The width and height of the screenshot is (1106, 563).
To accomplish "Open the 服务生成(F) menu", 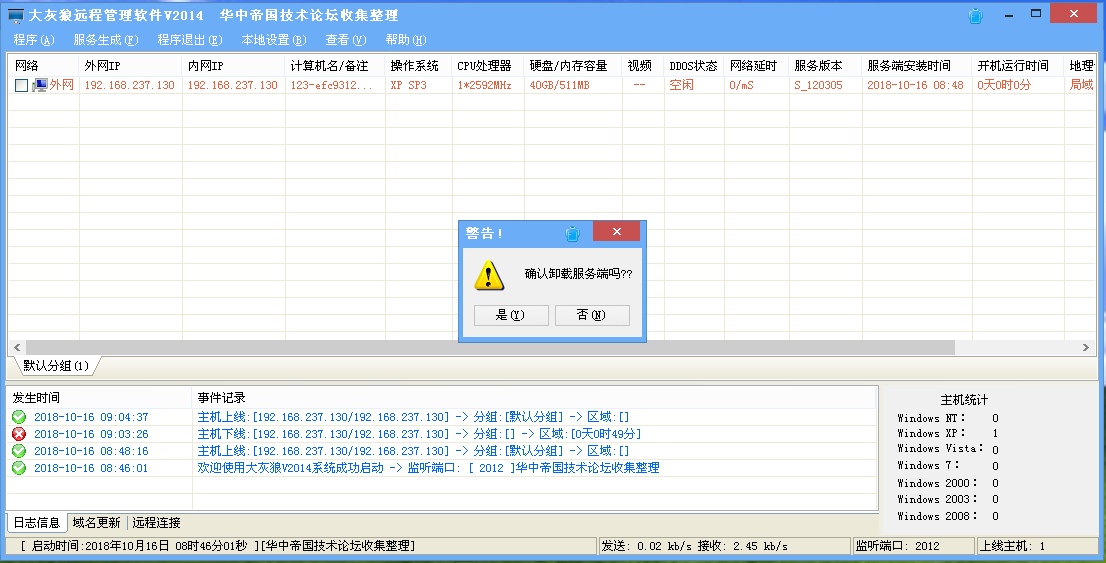I will pos(106,40).
